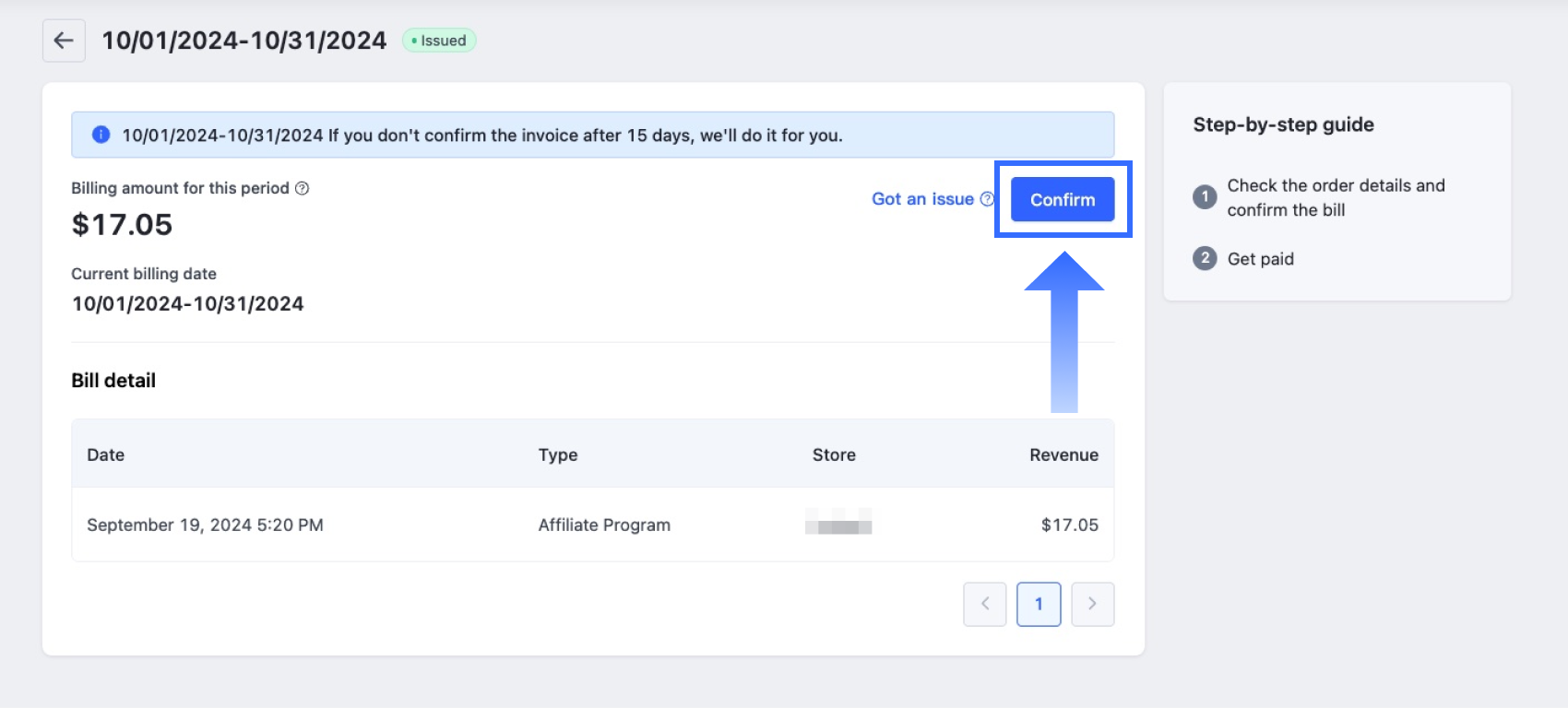Open the Got an issue link
Screen dimensions: 1568x708
pos(922,199)
